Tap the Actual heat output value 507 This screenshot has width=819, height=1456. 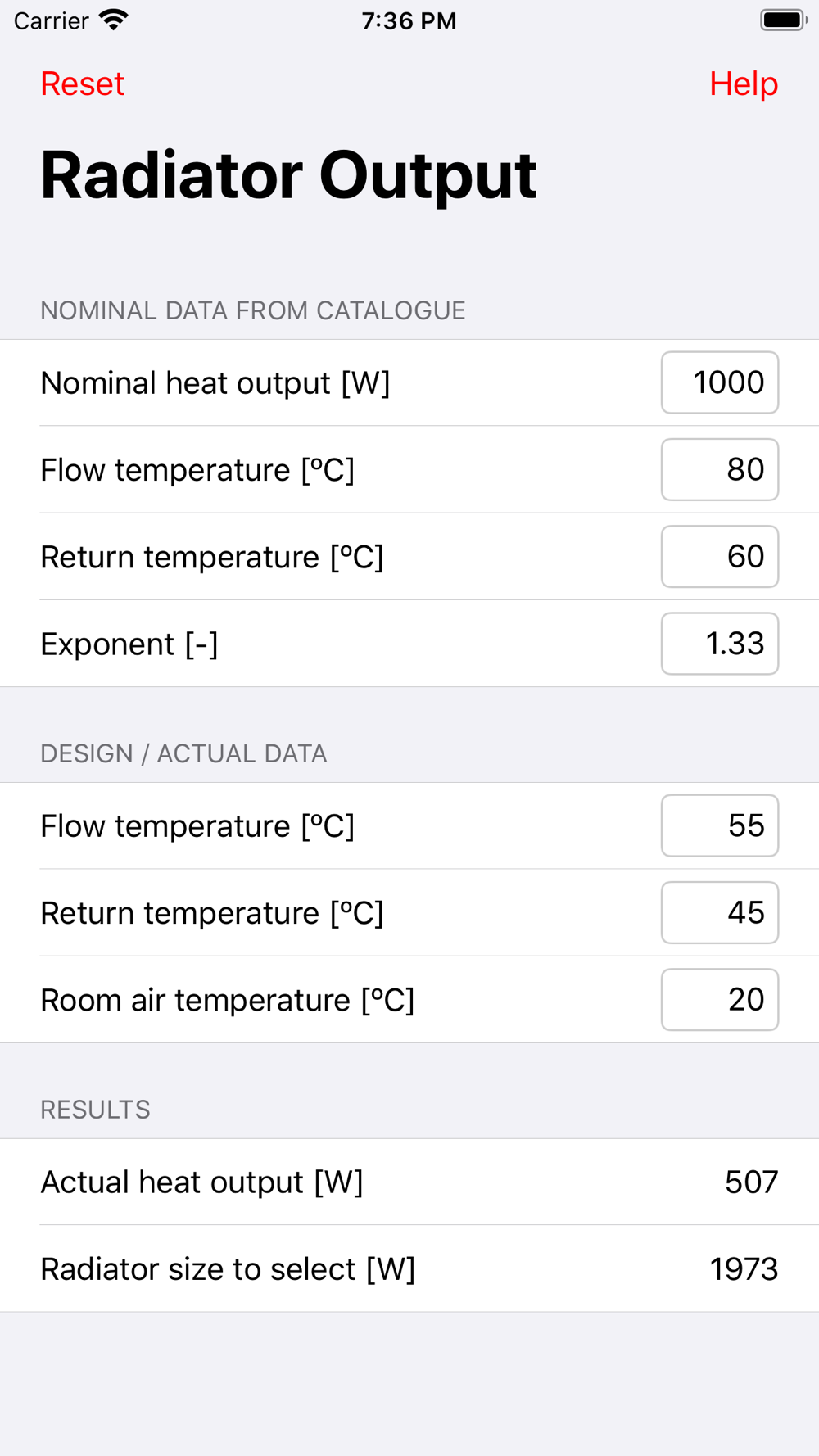pos(751,1182)
